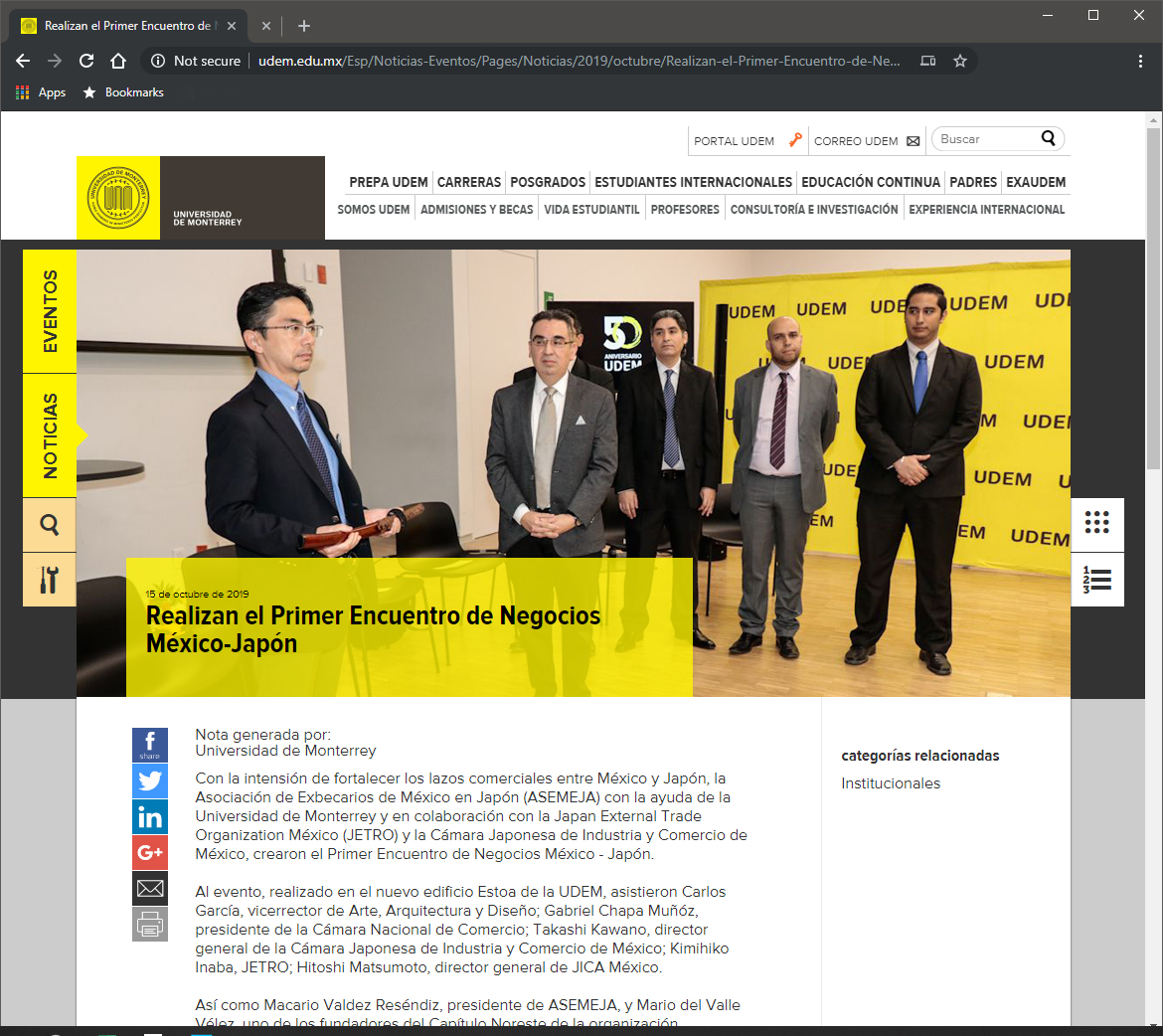Image resolution: width=1163 pixels, height=1036 pixels.
Task: Print the article using the printer icon
Action: 150,924
